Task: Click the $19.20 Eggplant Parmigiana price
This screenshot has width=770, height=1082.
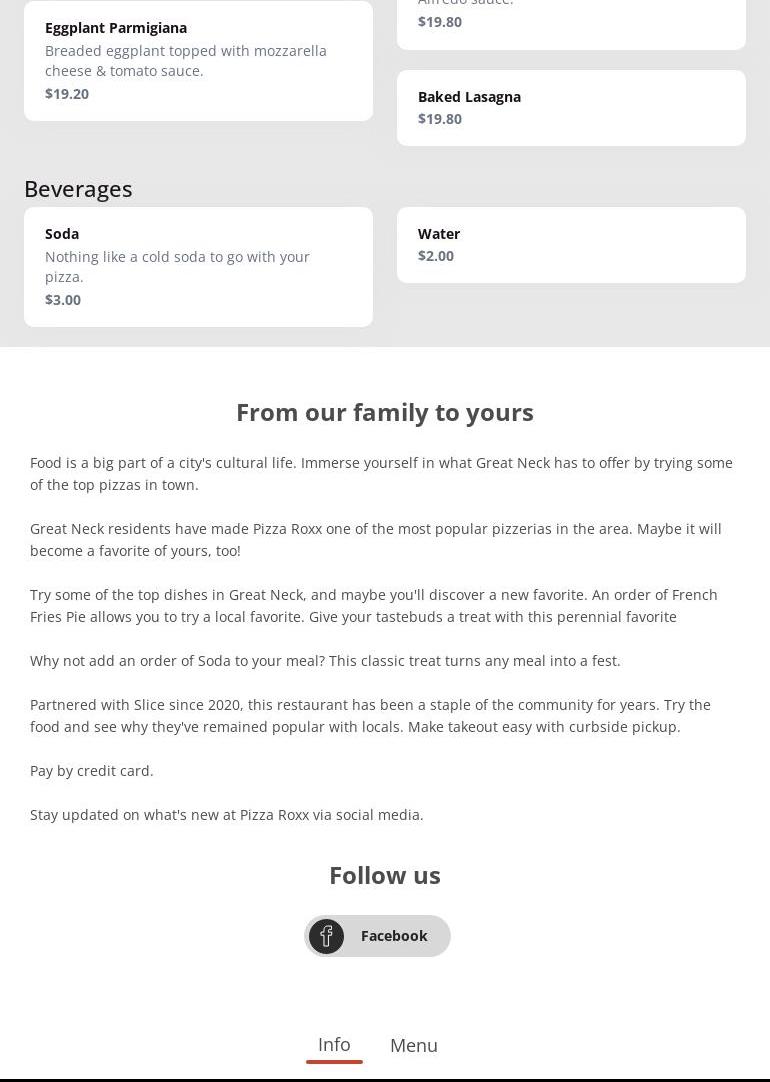Action: pos(67,94)
